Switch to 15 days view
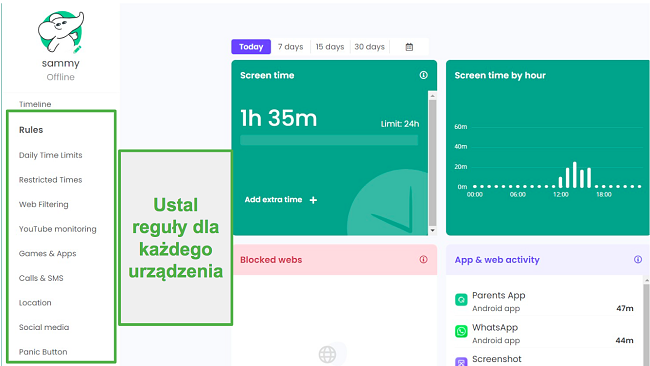Viewport: 650px width, 366px height. 330,47
